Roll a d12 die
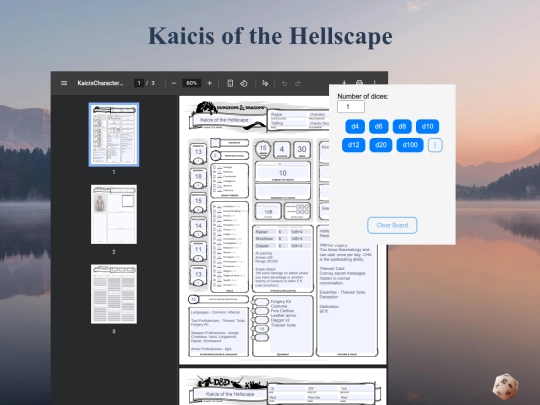The height and width of the screenshot is (405, 540). 353,145
